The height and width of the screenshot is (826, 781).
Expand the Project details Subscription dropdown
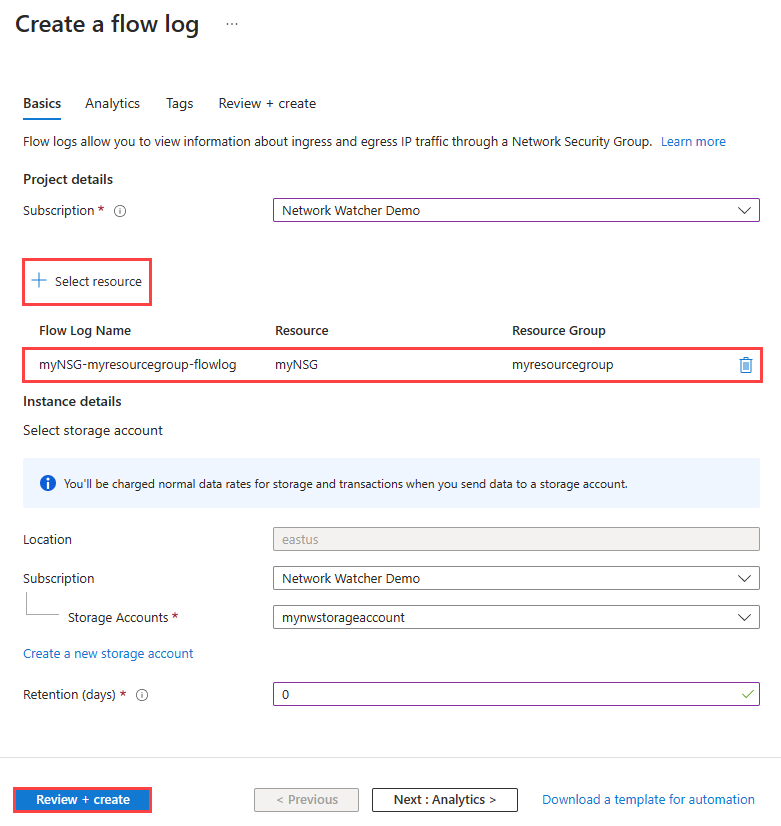(x=516, y=210)
